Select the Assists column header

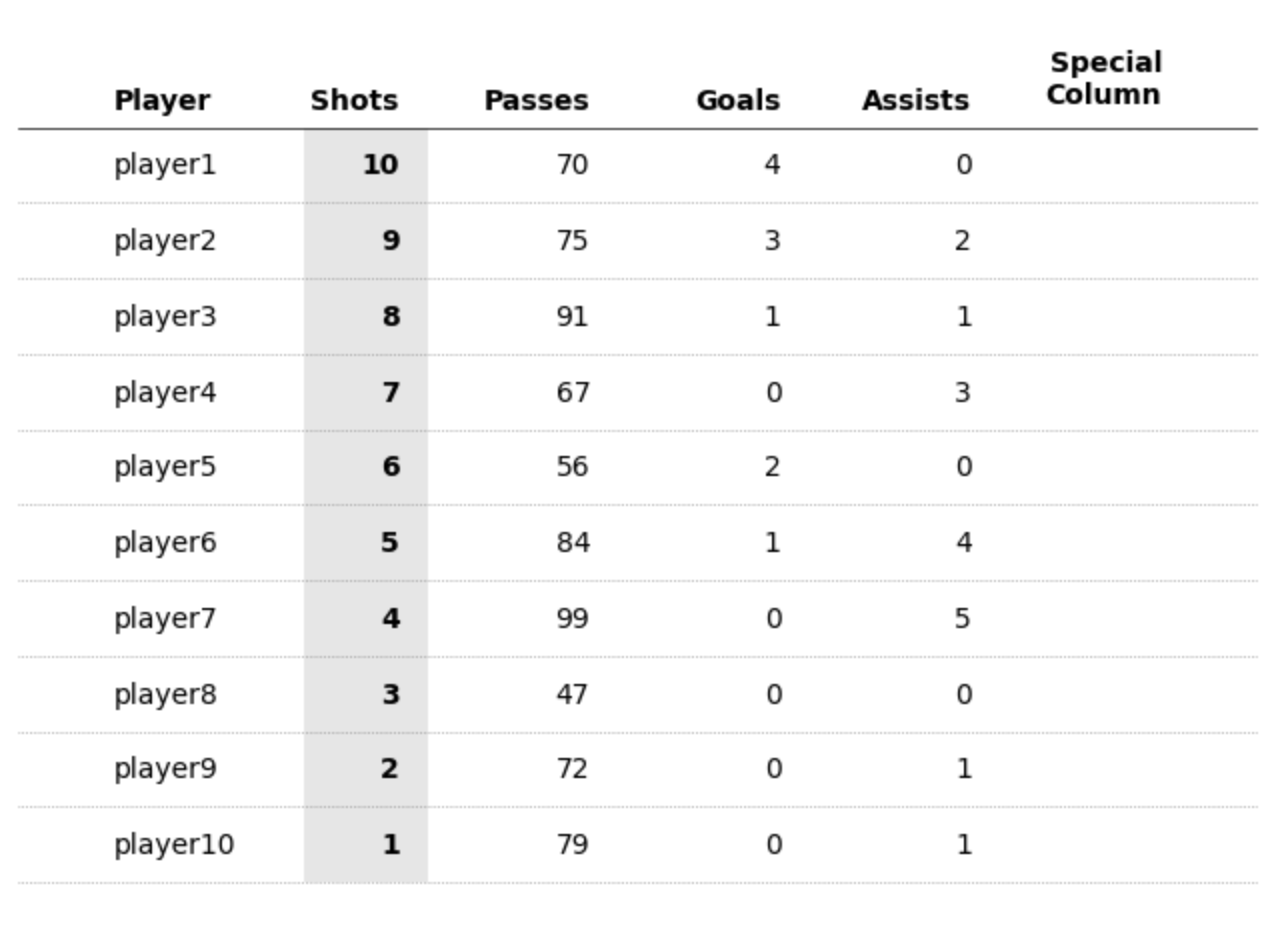915,101
